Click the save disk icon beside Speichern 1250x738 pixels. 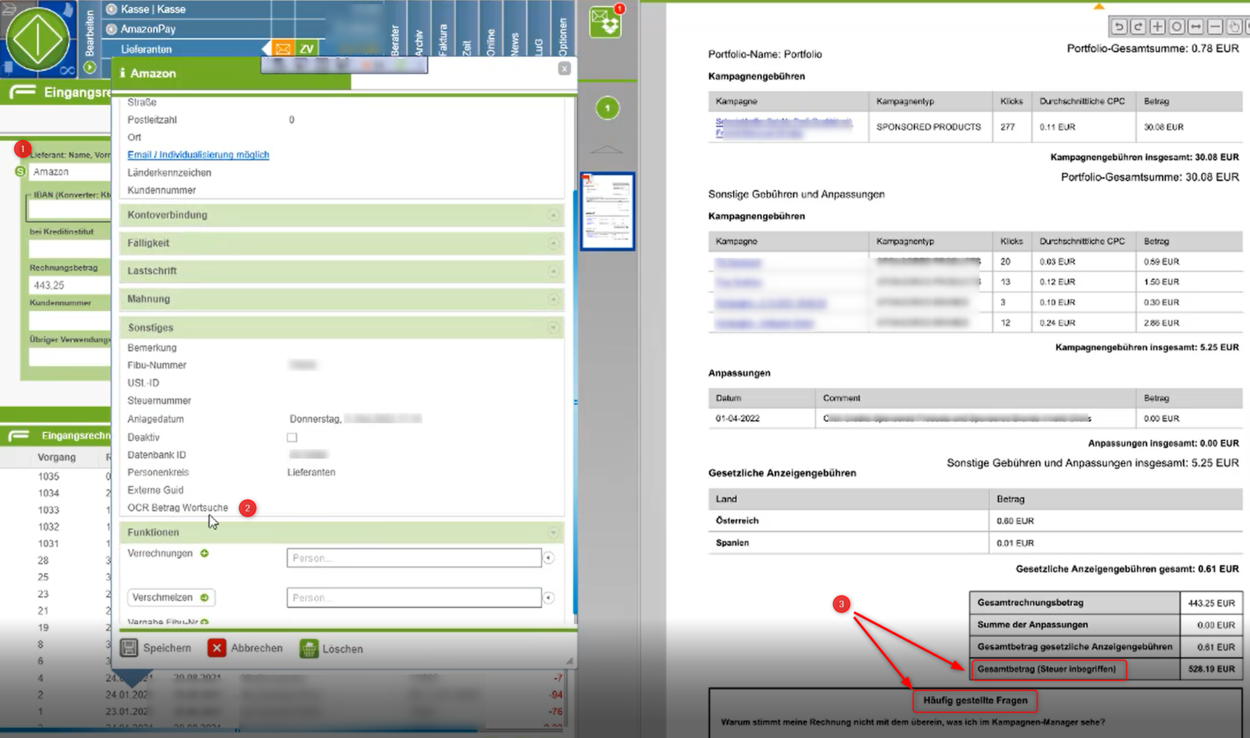click(x=129, y=648)
